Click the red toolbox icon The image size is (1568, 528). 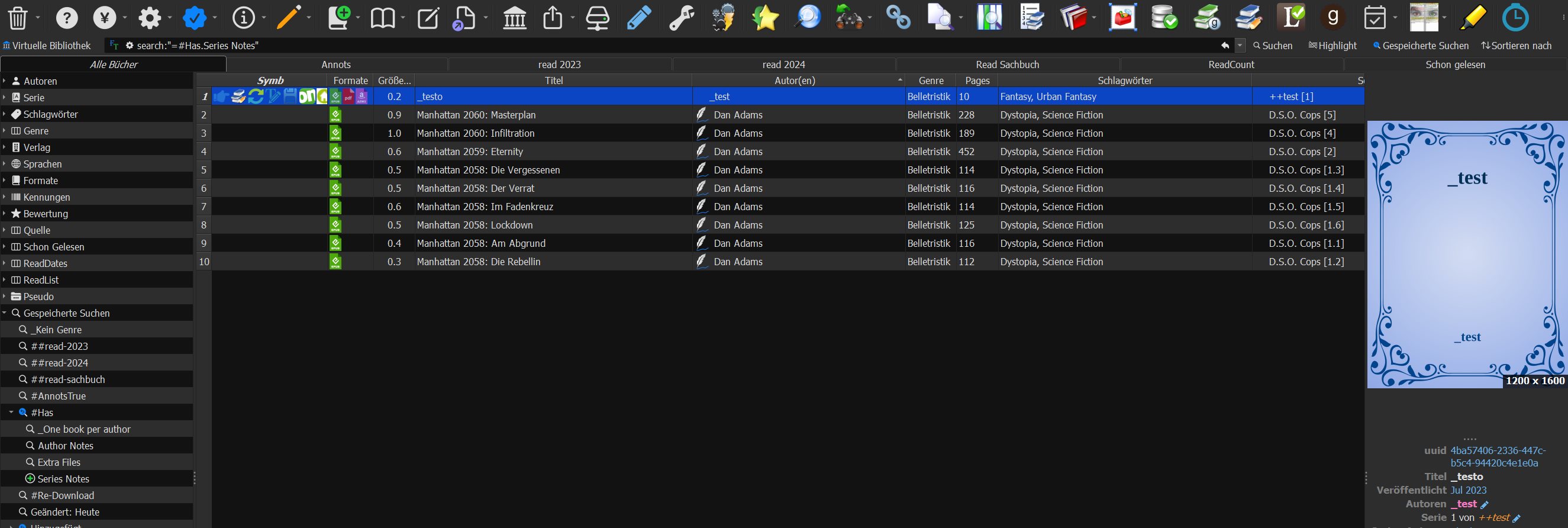pyautogui.click(x=1122, y=18)
